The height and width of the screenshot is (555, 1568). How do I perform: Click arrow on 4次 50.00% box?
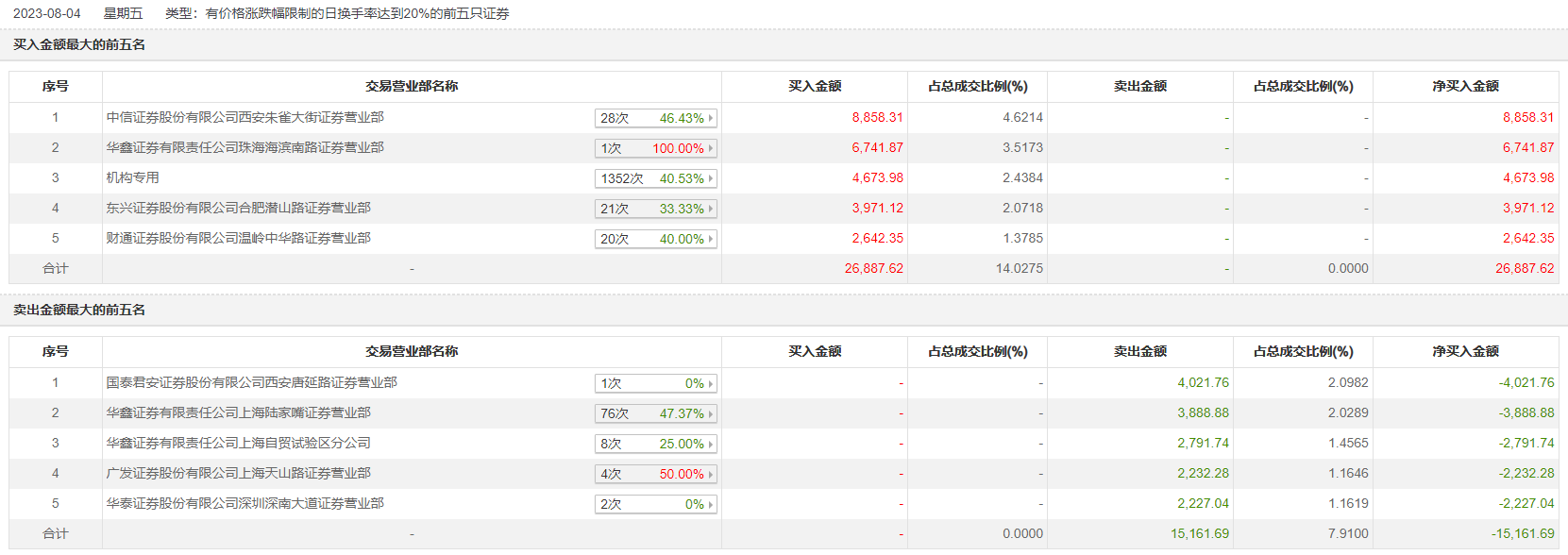tap(711, 474)
